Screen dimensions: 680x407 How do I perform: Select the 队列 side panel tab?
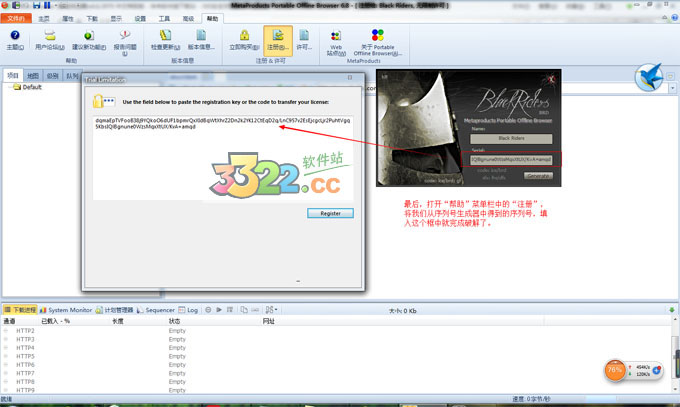coord(72,75)
